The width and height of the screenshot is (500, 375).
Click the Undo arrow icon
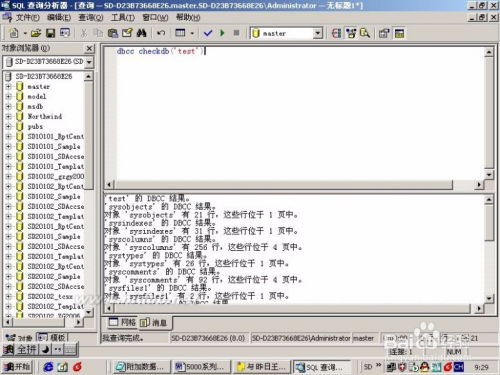point(161,33)
